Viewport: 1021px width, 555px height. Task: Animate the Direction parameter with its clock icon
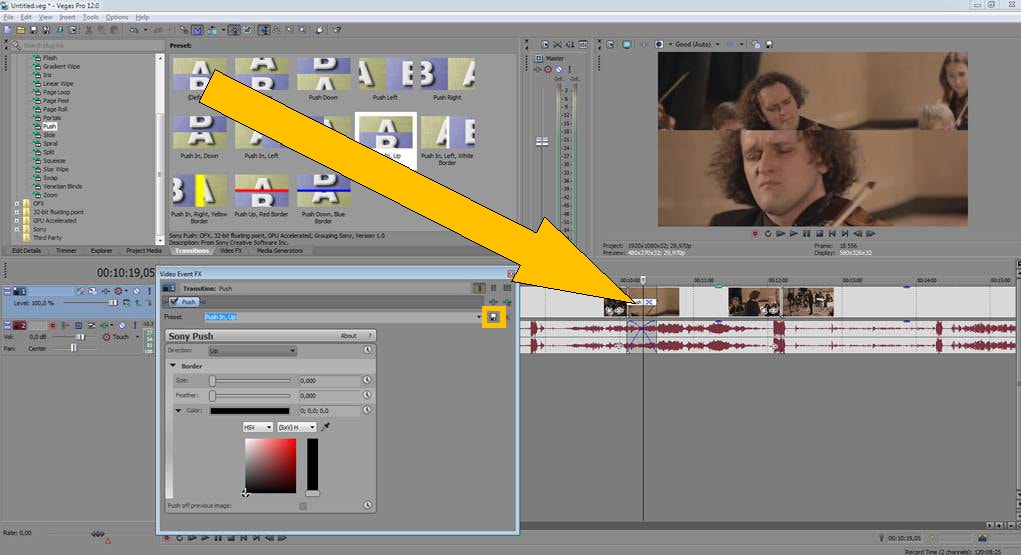pos(367,350)
